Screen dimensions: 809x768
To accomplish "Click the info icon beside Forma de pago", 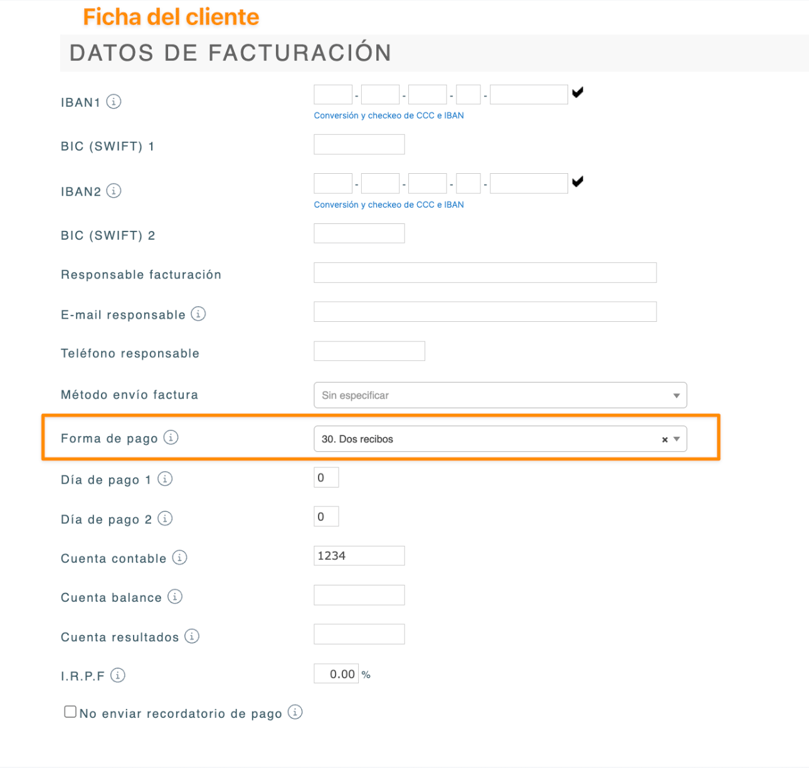I will (171, 437).
